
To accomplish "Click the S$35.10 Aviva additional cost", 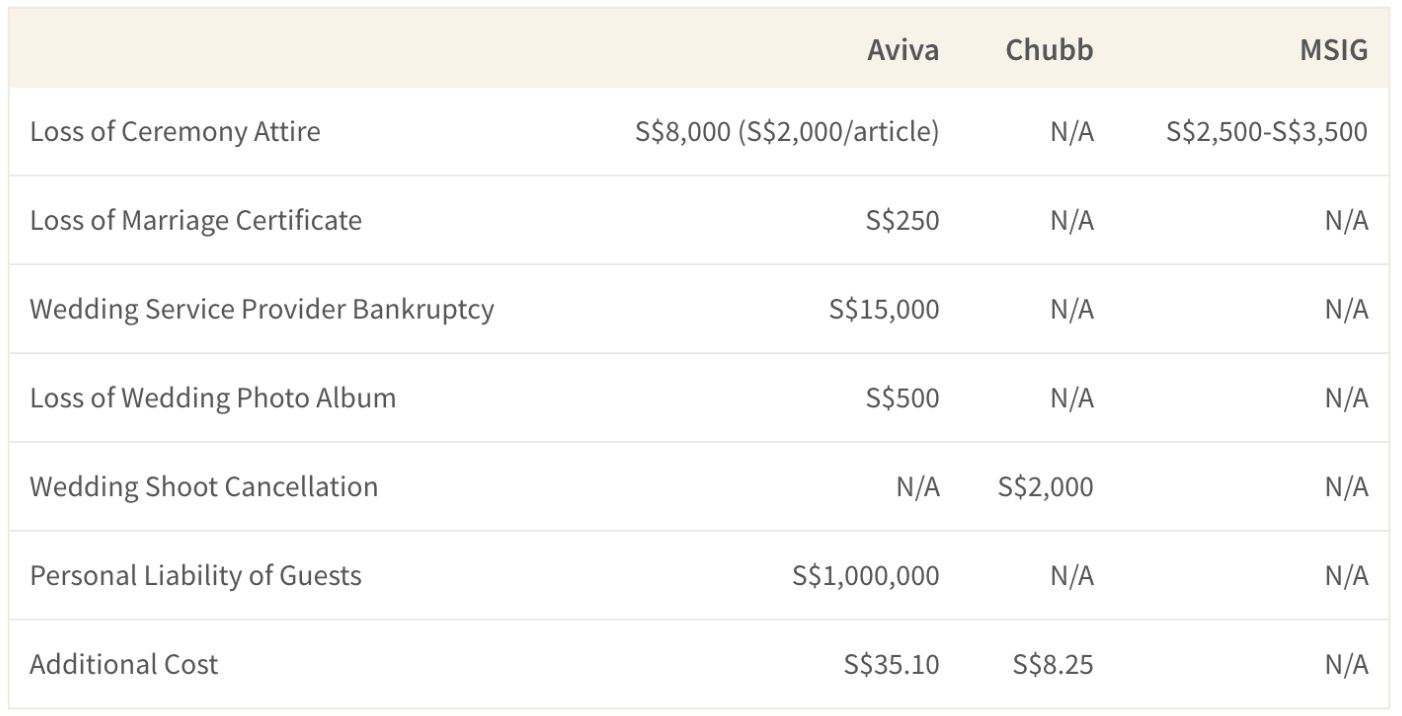I will (892, 665).
